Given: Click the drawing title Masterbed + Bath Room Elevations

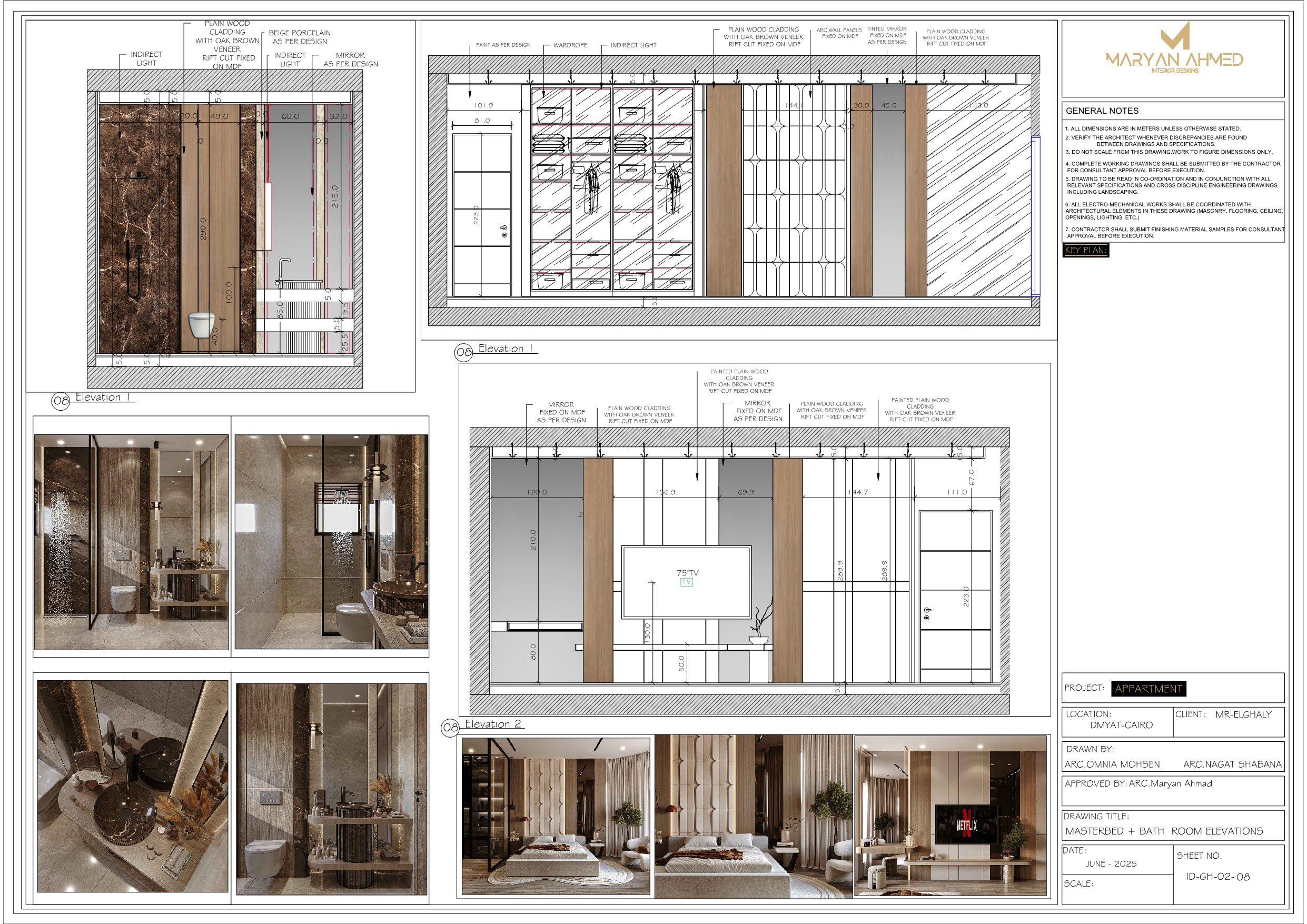Looking at the screenshot, I should 1164,831.
